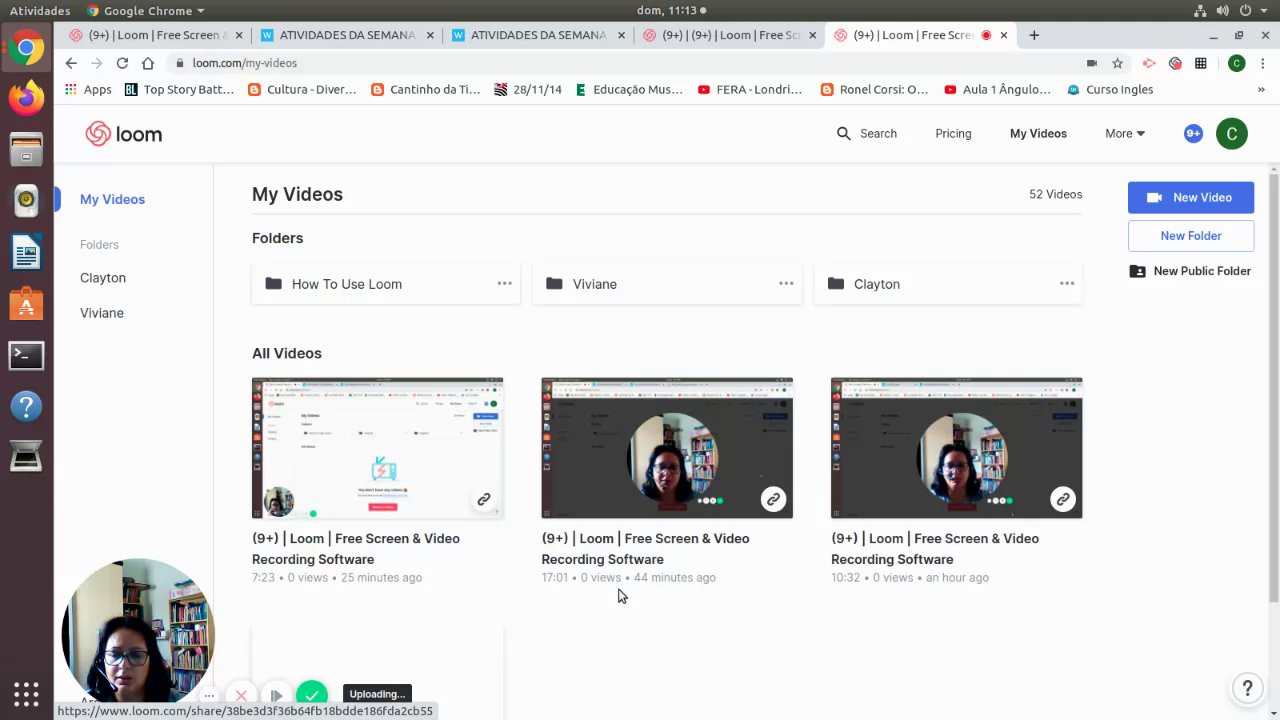Screen dimensions: 1280x720
Task: Open the Viviane folder card
Action: pyautogui.click(x=667, y=284)
